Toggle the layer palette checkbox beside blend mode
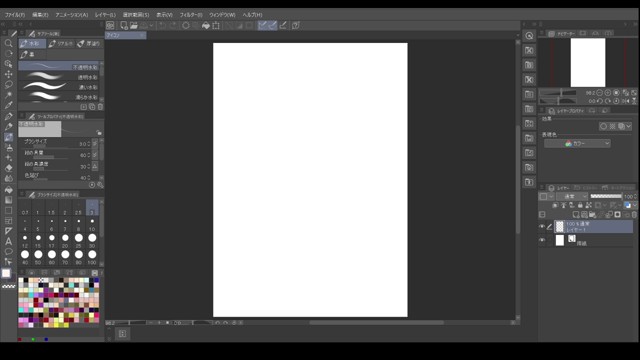 [x=543, y=196]
